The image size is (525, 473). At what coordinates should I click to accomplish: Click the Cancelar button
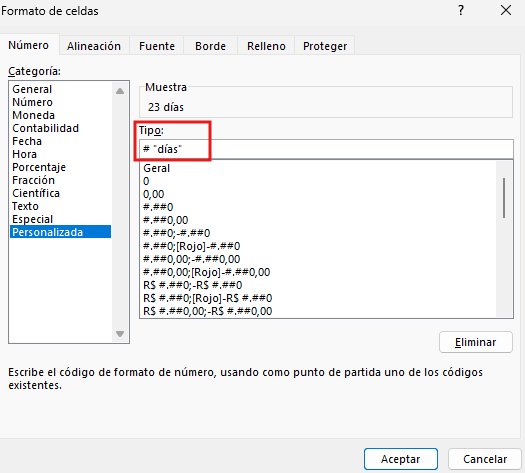(x=485, y=459)
